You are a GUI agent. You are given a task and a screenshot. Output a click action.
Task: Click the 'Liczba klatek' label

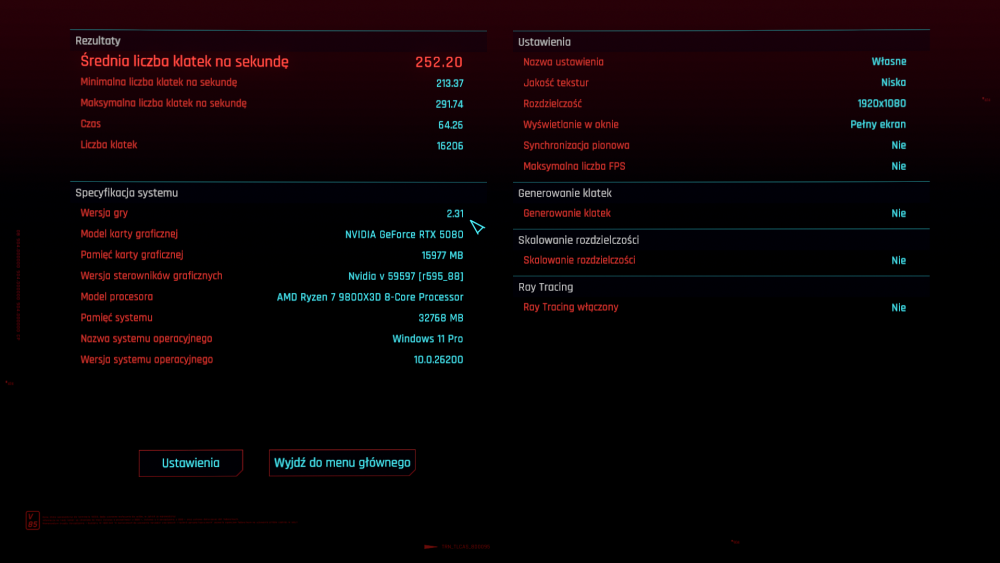[108, 145]
